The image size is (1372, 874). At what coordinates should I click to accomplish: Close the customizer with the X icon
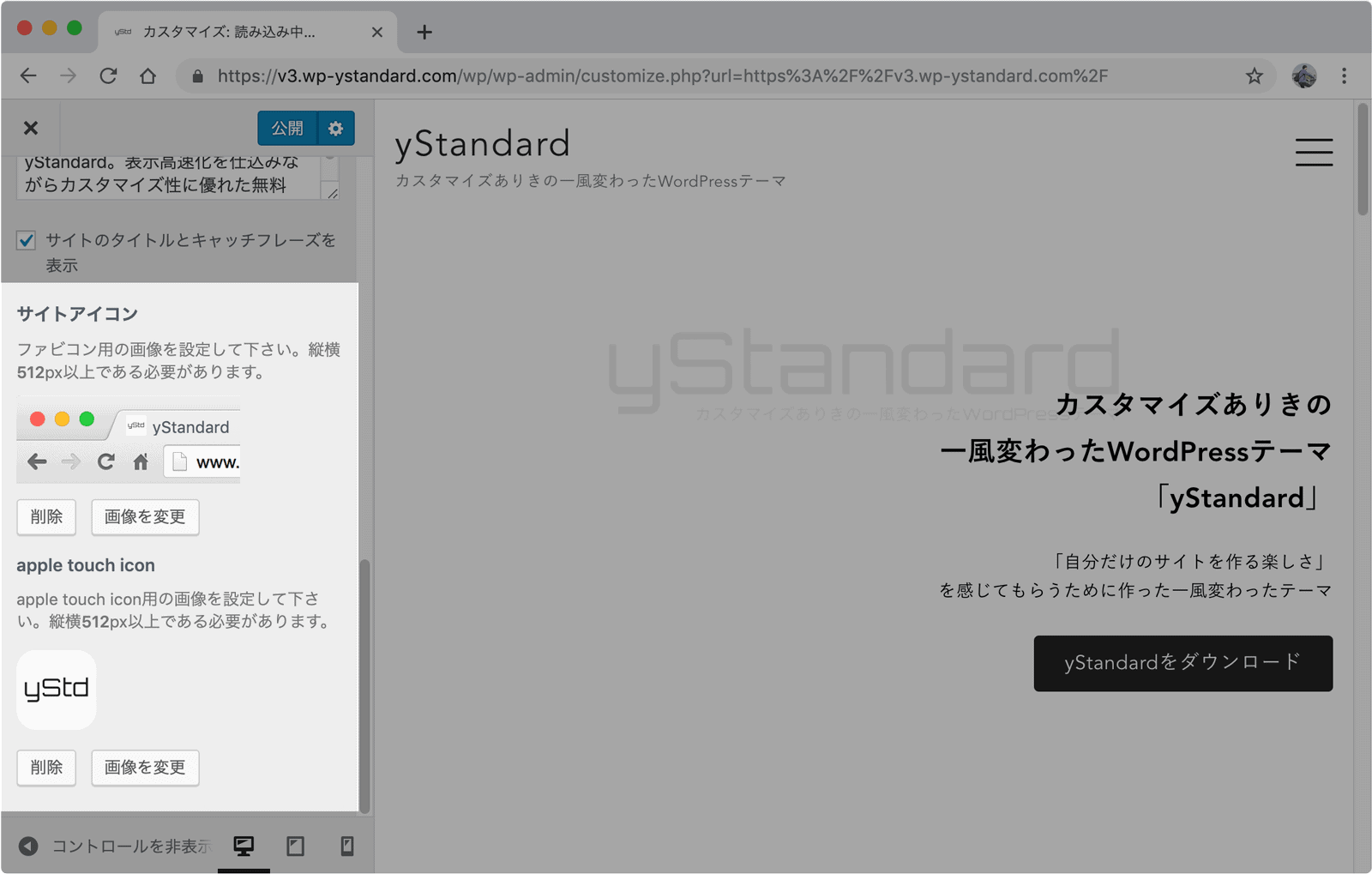click(31, 128)
